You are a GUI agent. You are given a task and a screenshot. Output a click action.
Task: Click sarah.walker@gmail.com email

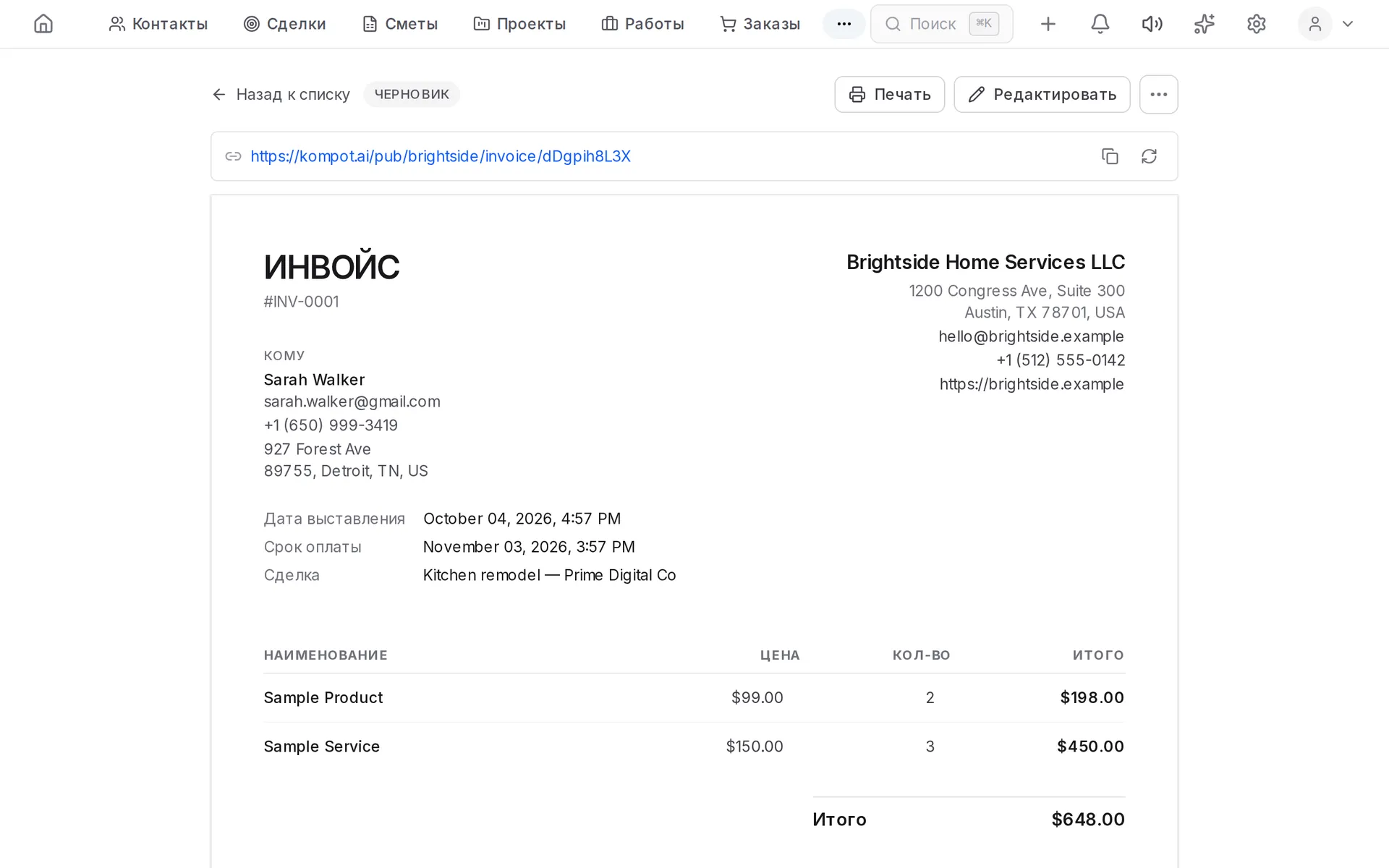(352, 401)
